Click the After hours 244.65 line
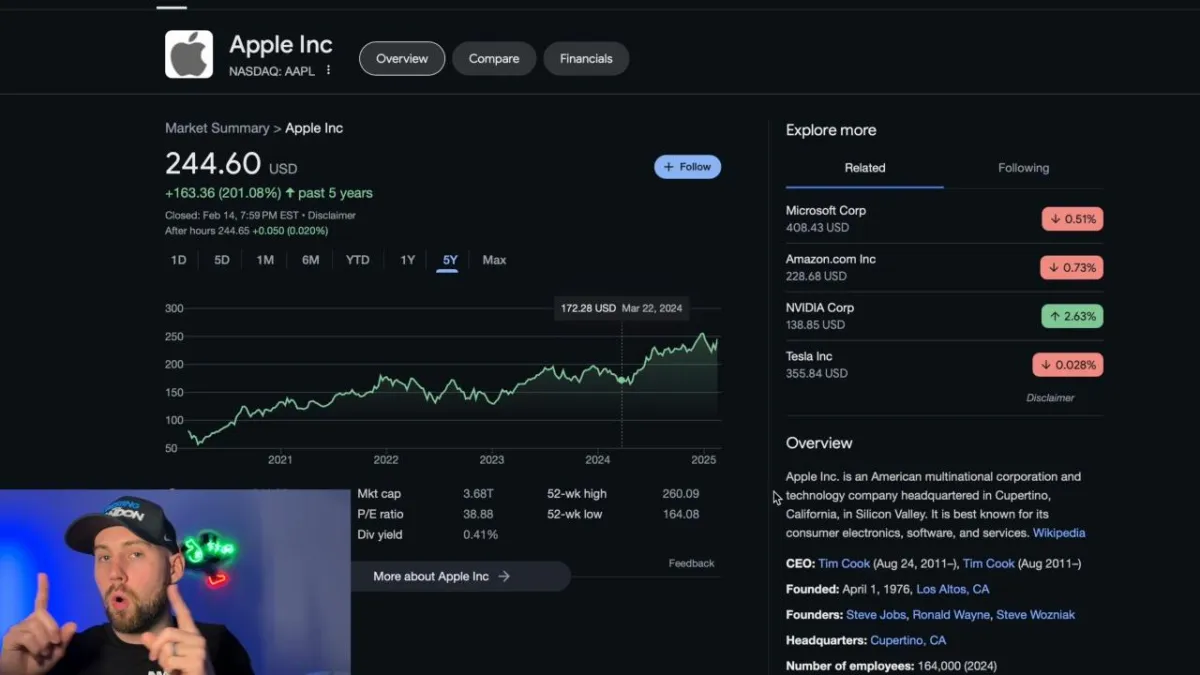This screenshot has width=1200, height=675. (x=247, y=231)
